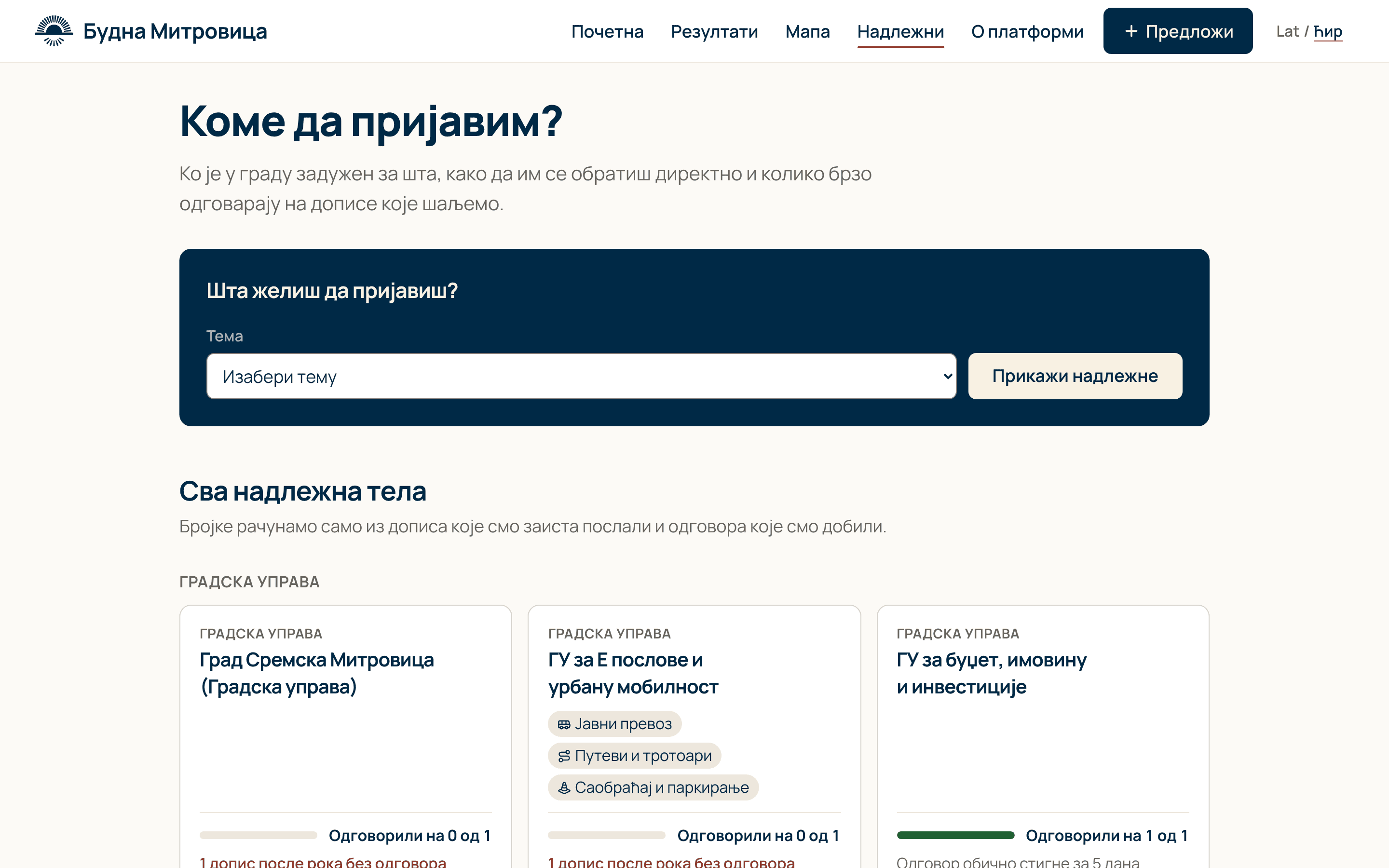Viewport: 1389px width, 868px height.
Task: Open ГУ за буџет, имовину и инвестиције card
Action: click(x=1042, y=736)
